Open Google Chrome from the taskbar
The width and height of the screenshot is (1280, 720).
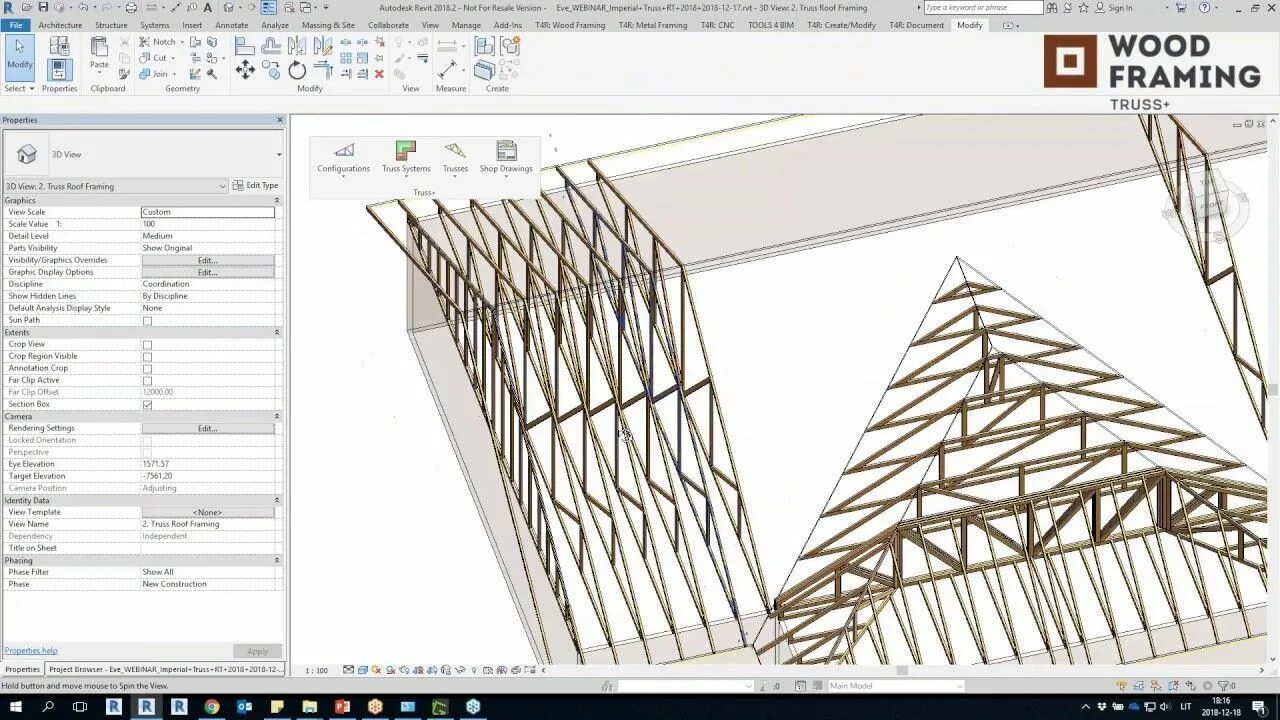tap(211, 707)
